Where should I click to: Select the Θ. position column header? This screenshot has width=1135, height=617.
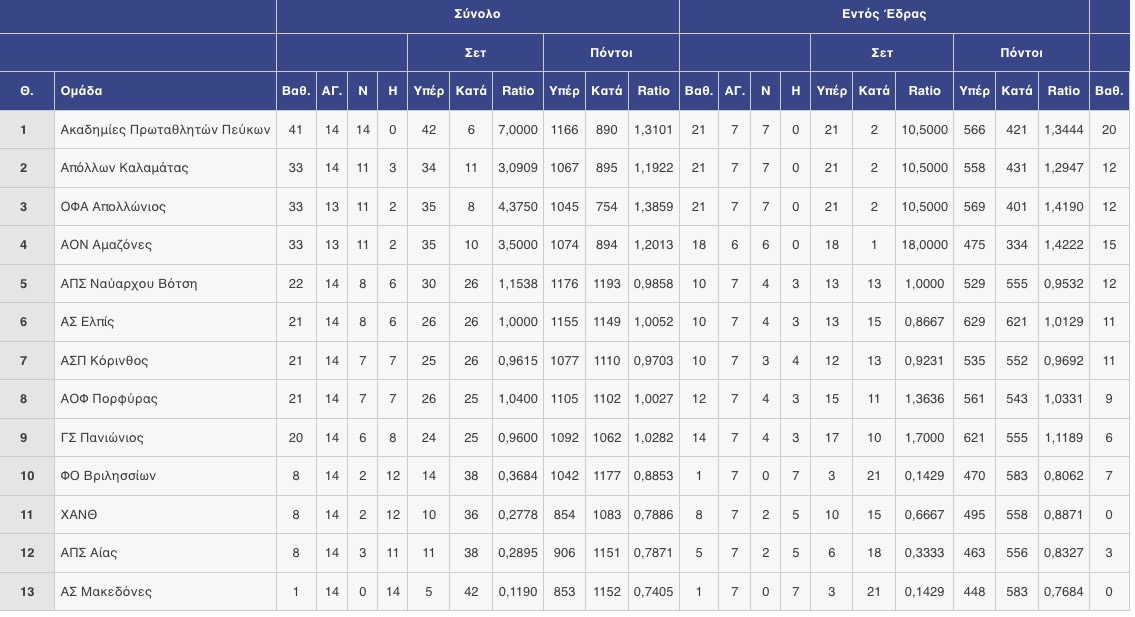(27, 91)
